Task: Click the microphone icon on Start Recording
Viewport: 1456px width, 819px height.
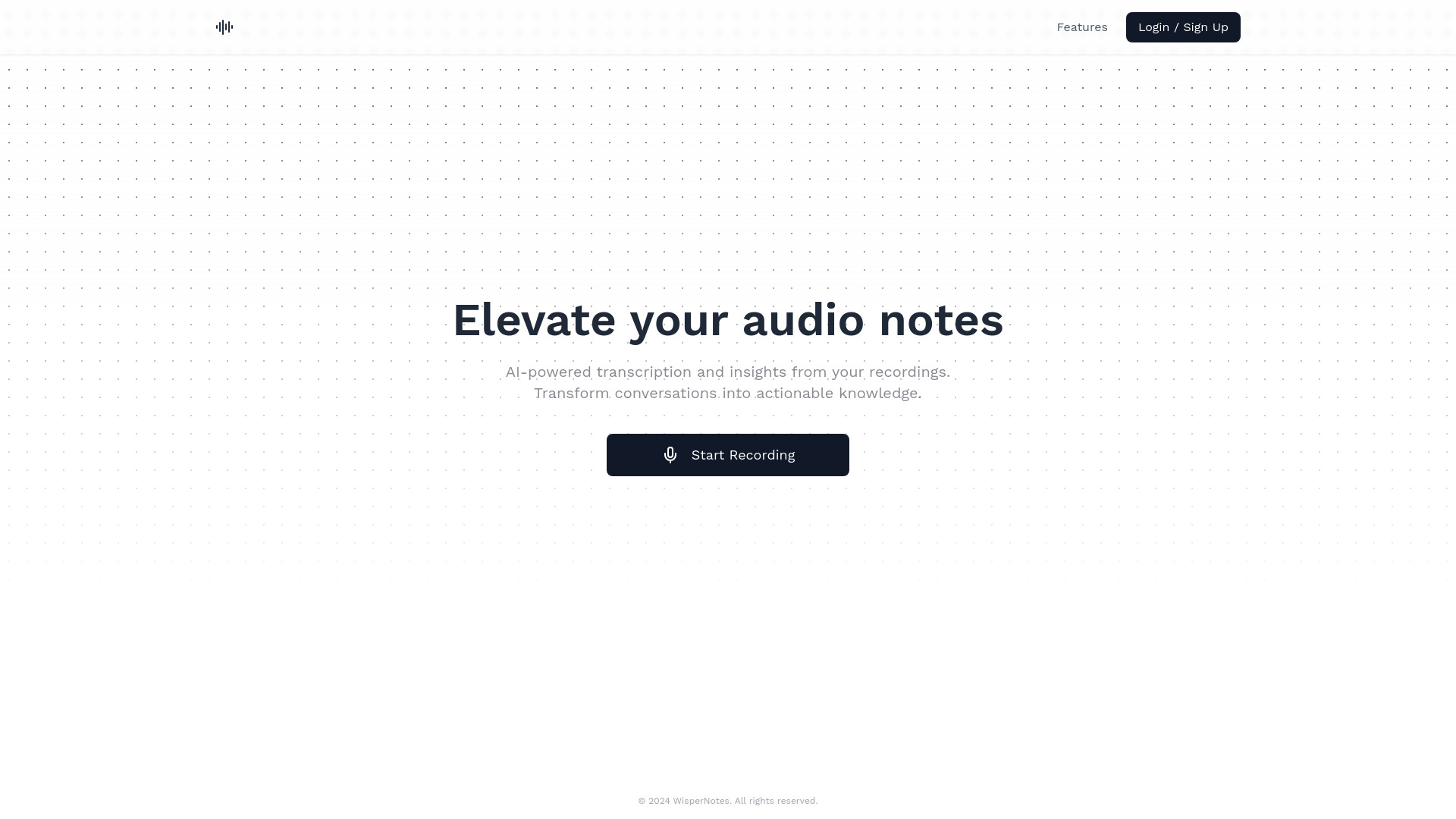Action: click(670, 455)
